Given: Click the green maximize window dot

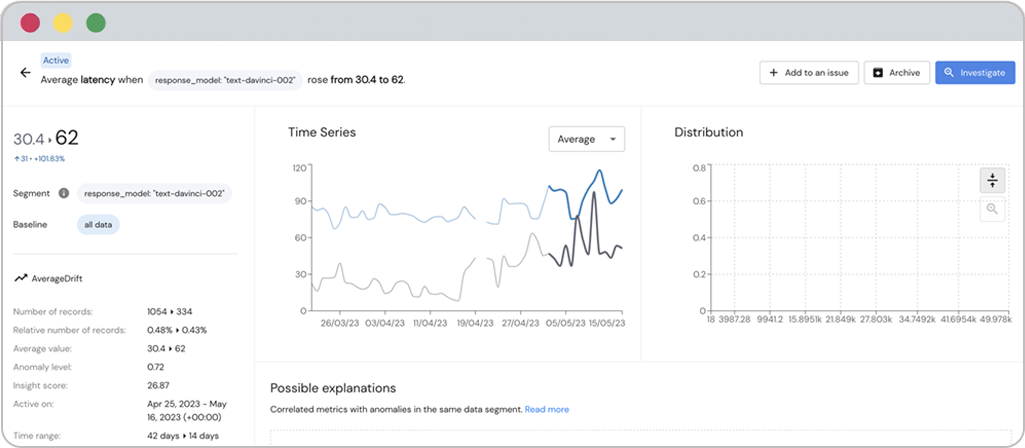Looking at the screenshot, I should (x=95, y=23).
